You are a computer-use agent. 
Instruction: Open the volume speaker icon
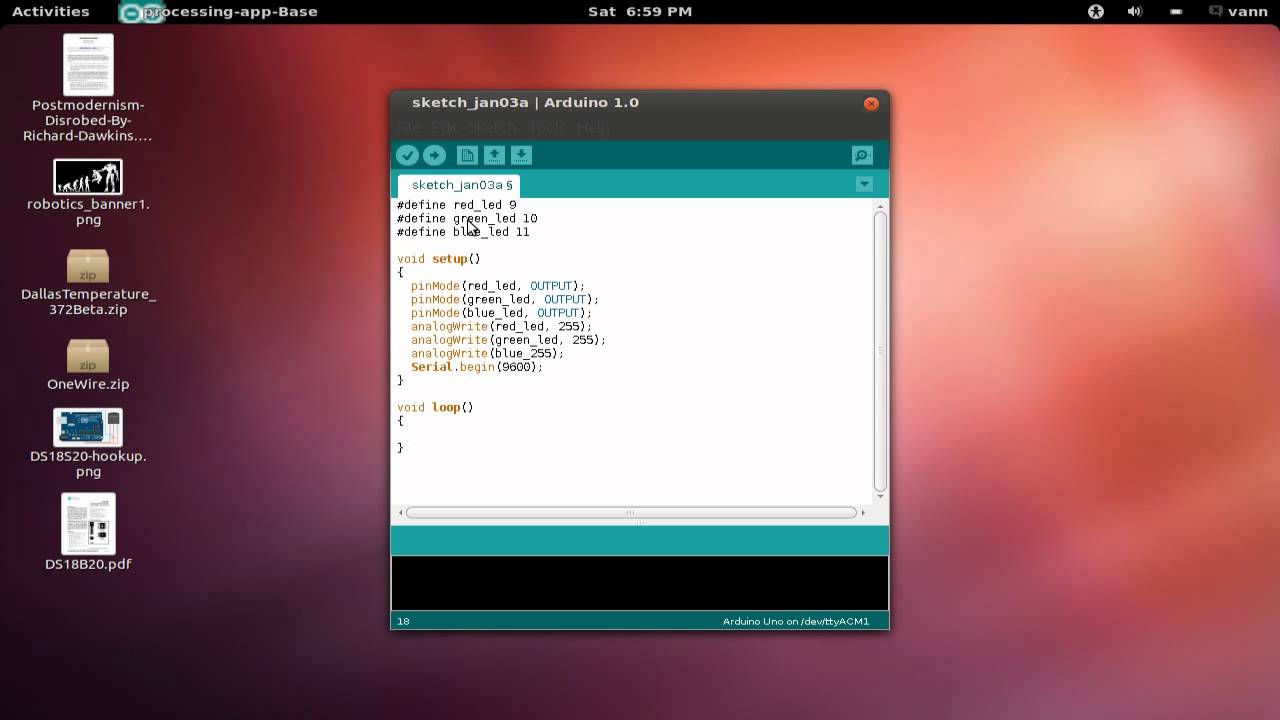point(1135,11)
